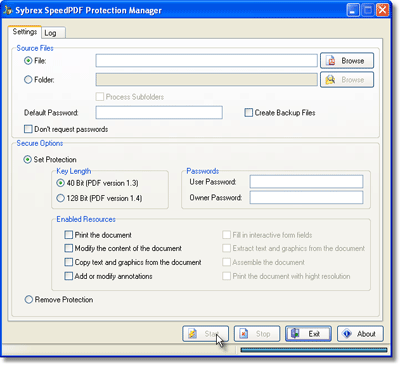
Task: Switch to the Settings tab
Action: 25,32
